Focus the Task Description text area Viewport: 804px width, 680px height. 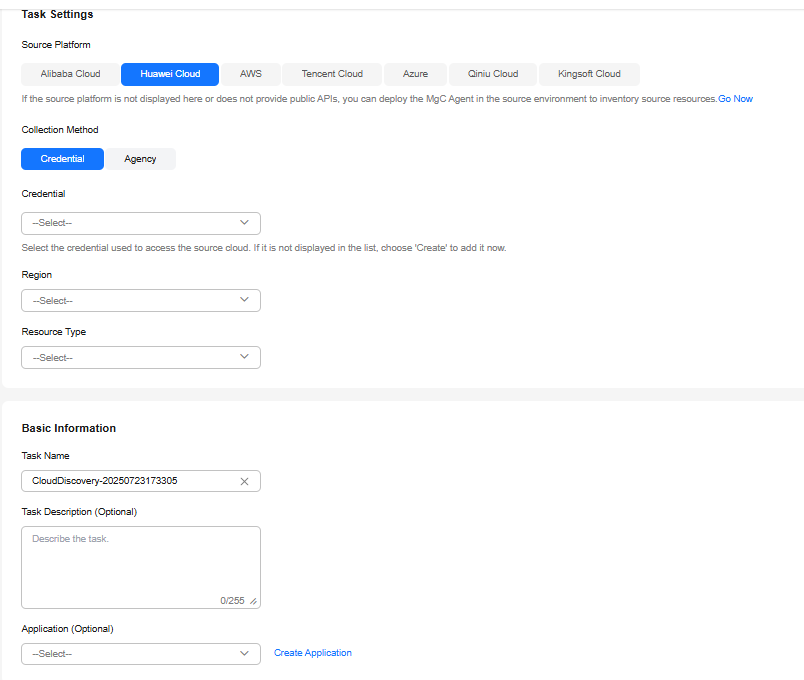[141, 567]
